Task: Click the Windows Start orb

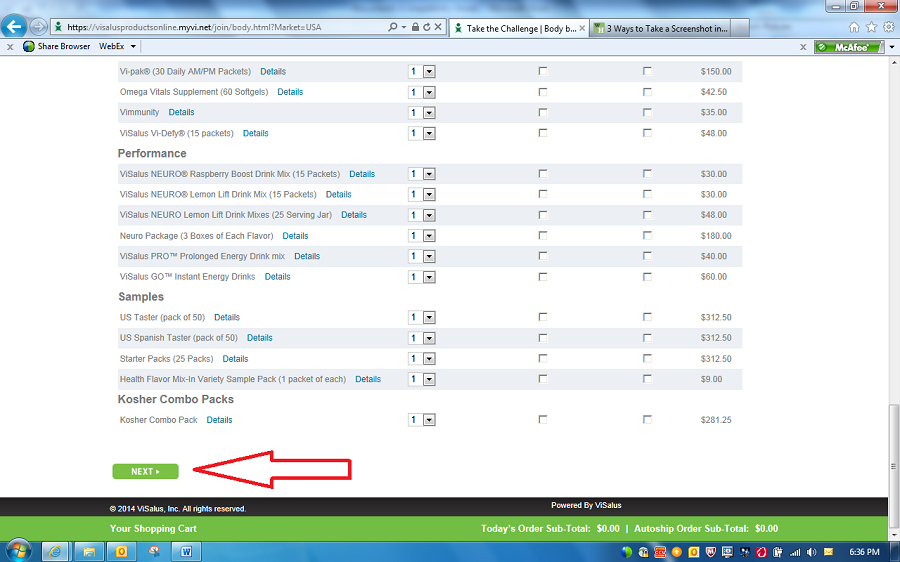Action: (x=18, y=550)
